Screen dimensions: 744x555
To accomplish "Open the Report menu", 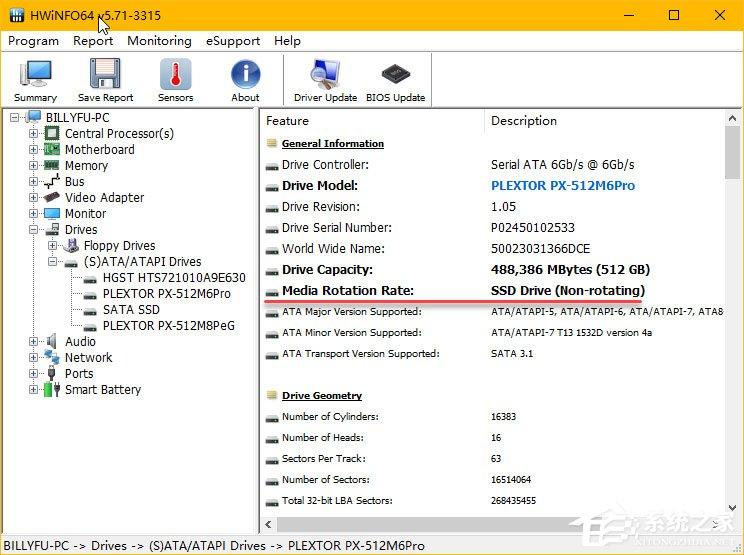I will [x=93, y=41].
